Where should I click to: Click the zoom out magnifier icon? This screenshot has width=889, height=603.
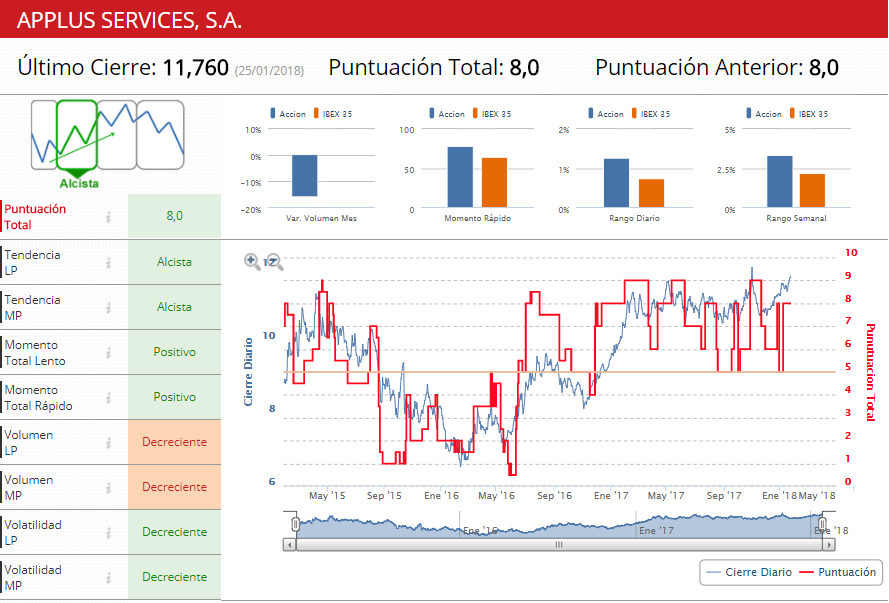tap(274, 261)
